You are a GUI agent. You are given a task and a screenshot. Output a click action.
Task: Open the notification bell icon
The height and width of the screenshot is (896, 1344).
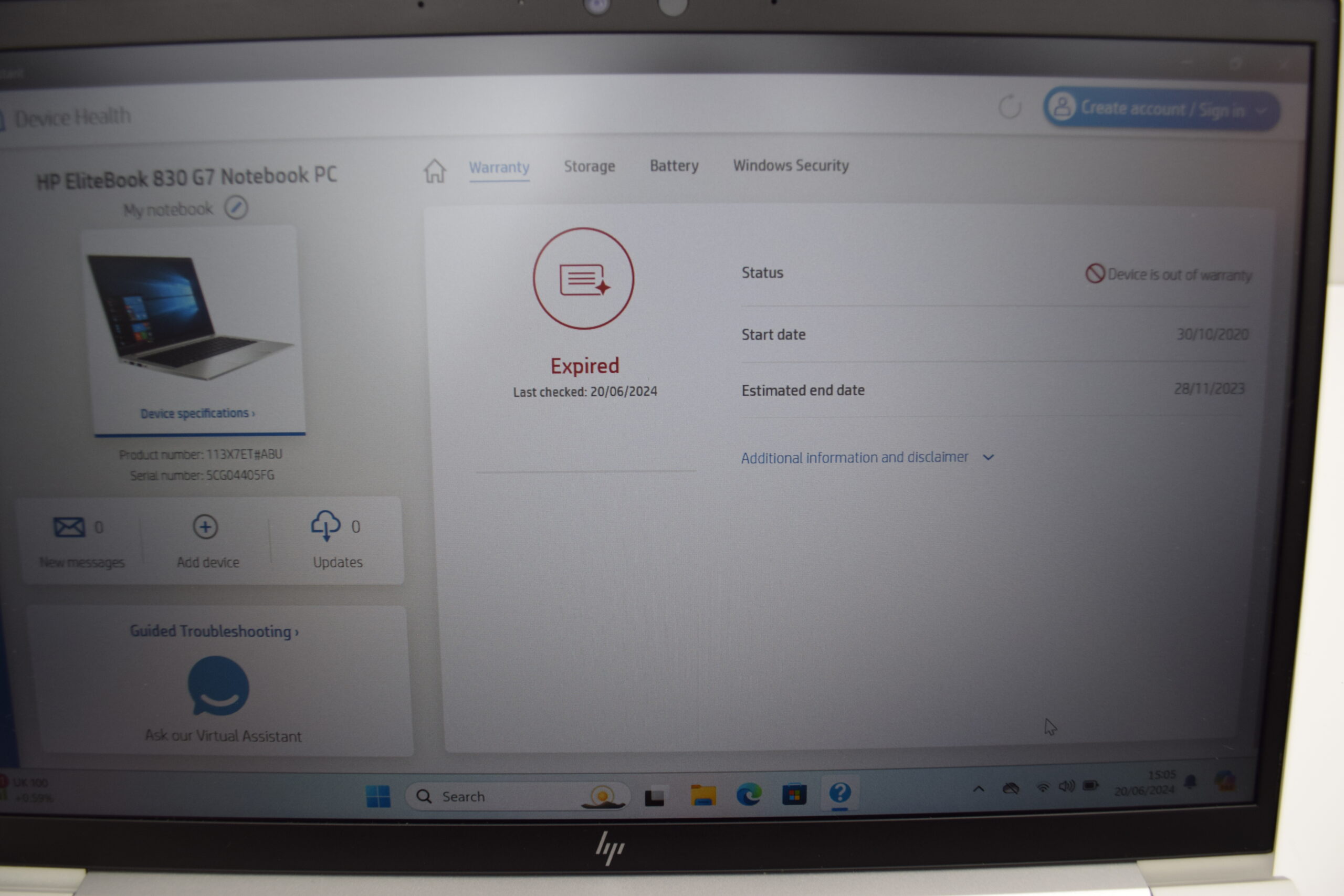(1190, 781)
